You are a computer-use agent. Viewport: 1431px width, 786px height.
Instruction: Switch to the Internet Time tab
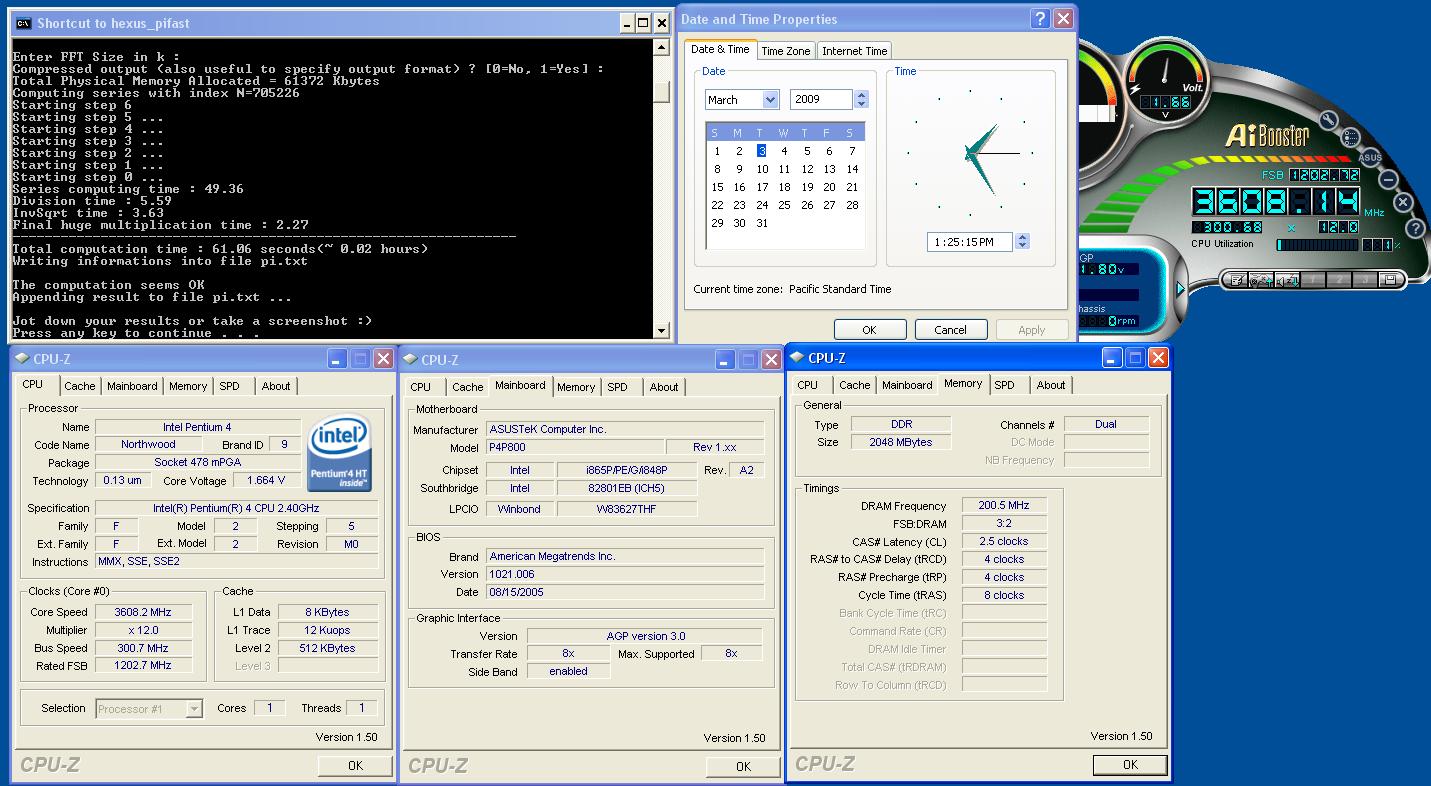point(854,51)
